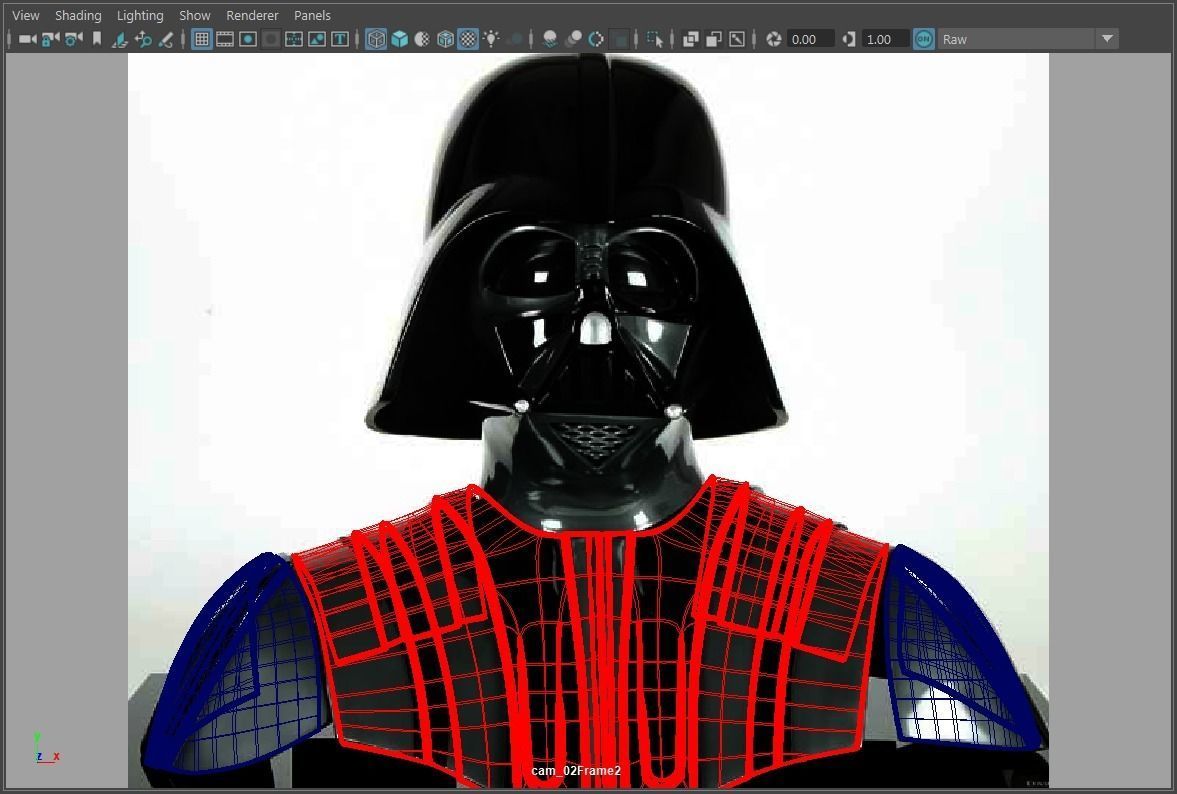The image size is (1177, 794).
Task: Open the View menu
Action: (26, 15)
